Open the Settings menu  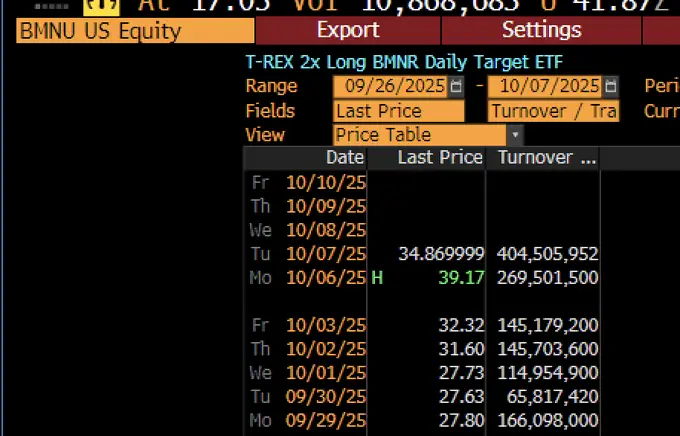(541, 30)
